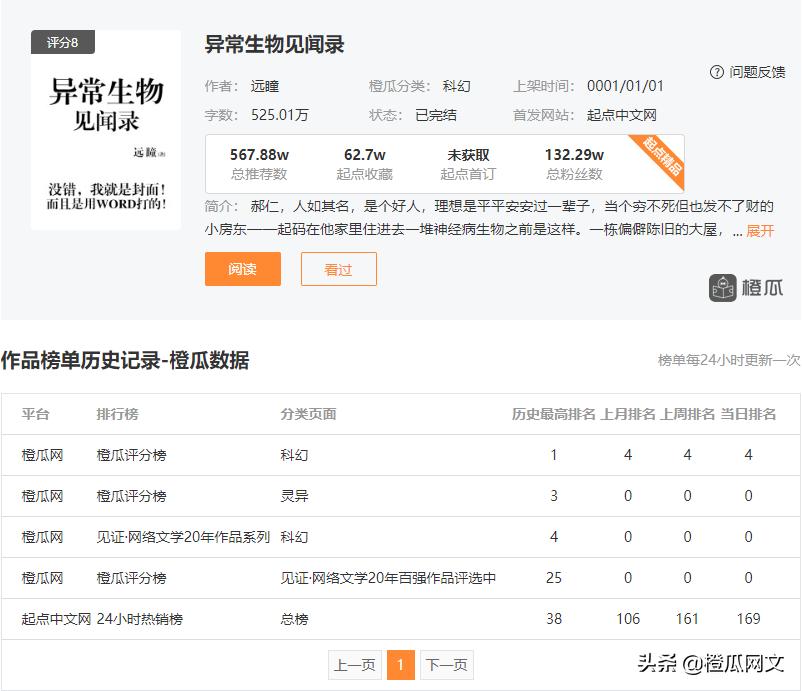This screenshot has width=802, height=691.
Task: Click the 看过 marked-as-read button
Action: coord(338,269)
